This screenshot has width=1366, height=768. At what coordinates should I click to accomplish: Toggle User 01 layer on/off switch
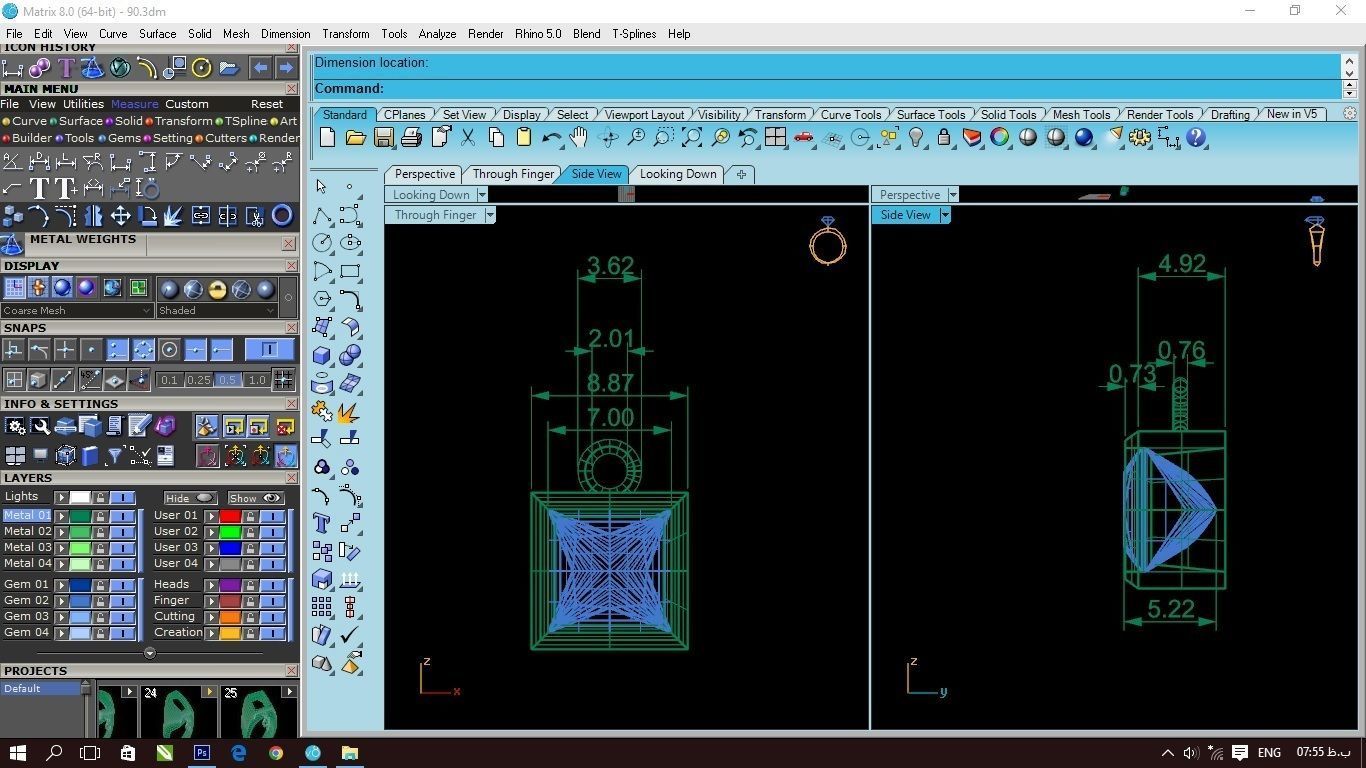(x=272, y=516)
